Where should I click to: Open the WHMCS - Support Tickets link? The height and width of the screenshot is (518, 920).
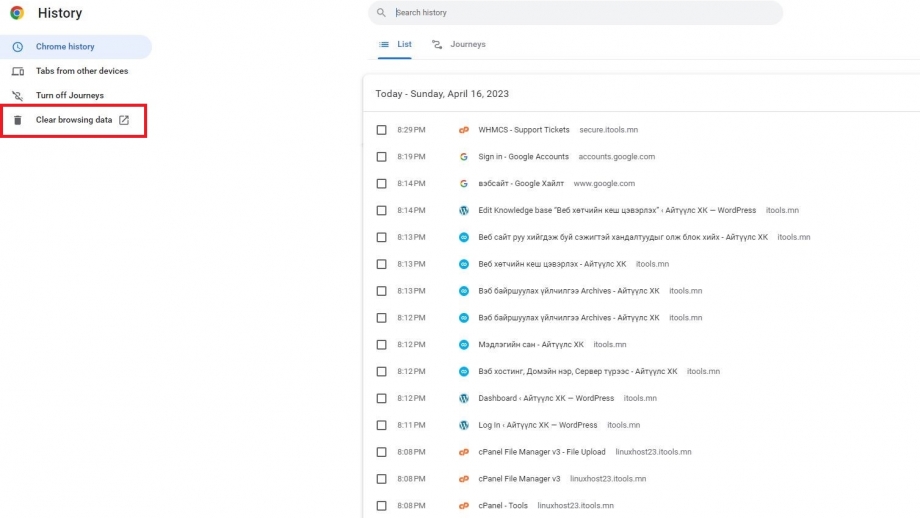point(523,130)
